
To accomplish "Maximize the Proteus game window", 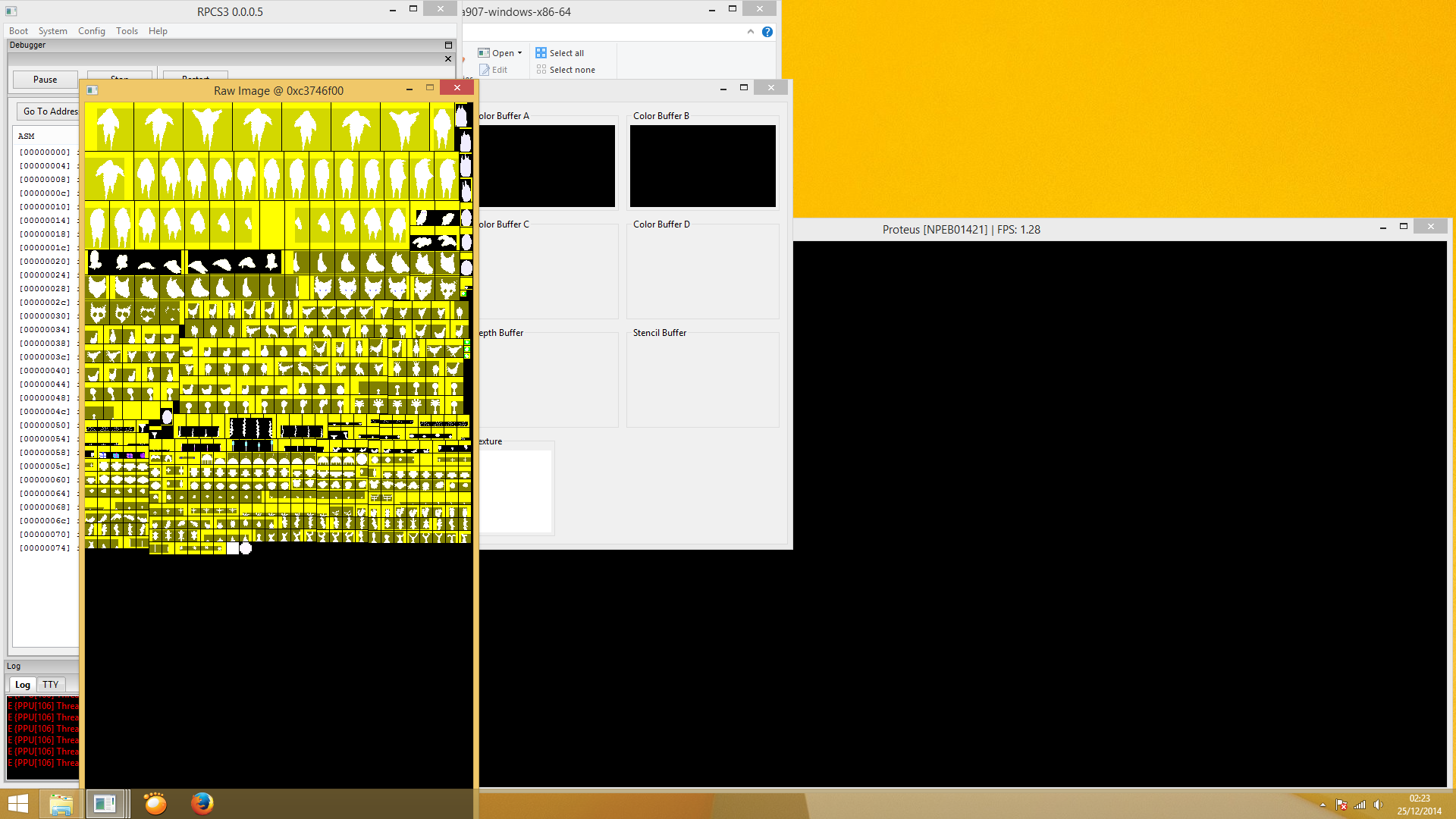I will pos(1404,227).
